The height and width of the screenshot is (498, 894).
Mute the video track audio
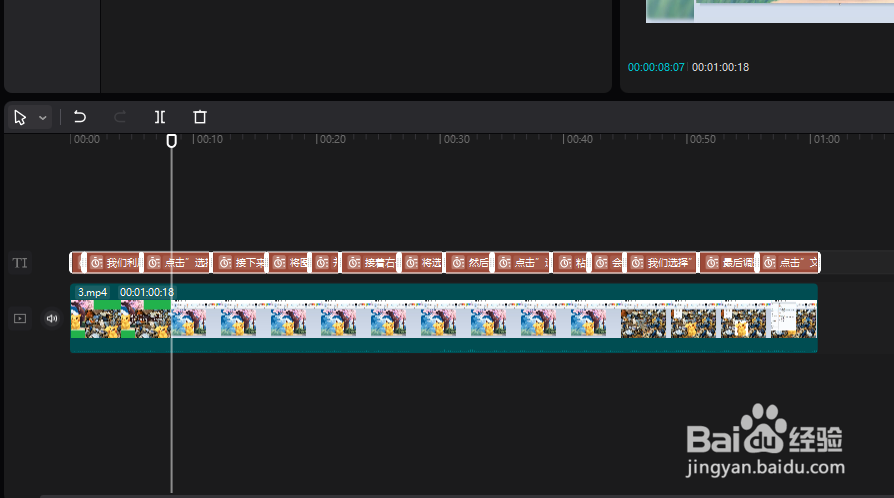tap(52, 318)
